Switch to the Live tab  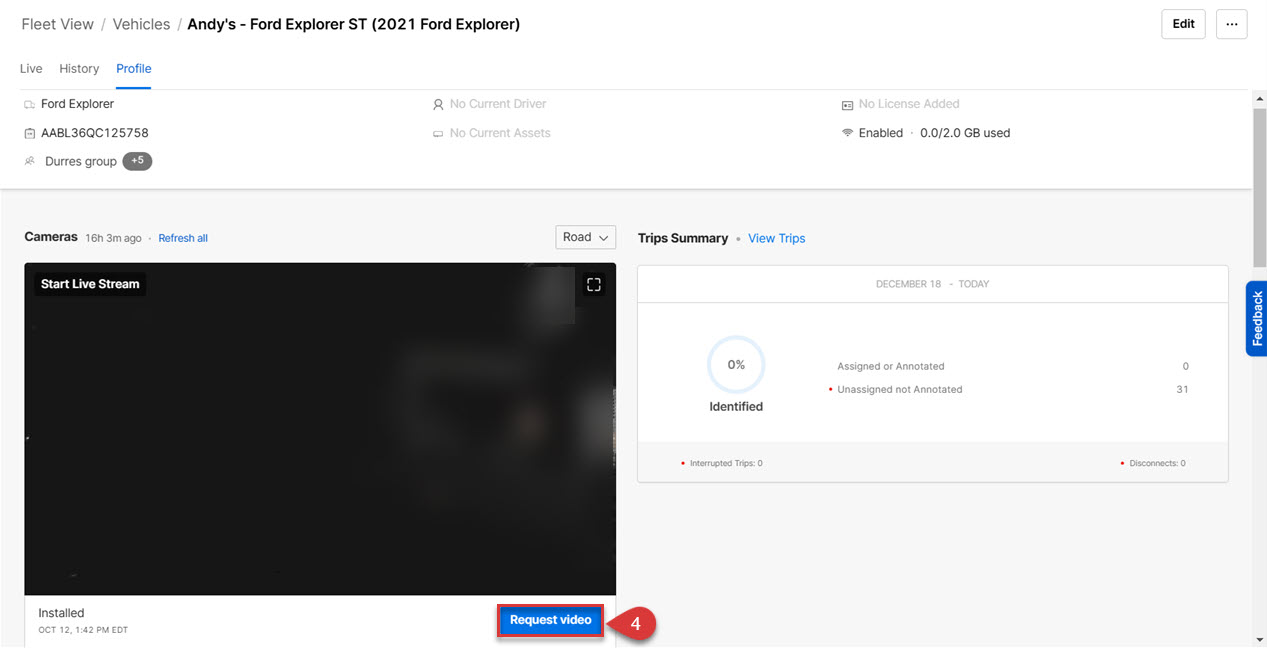30,68
